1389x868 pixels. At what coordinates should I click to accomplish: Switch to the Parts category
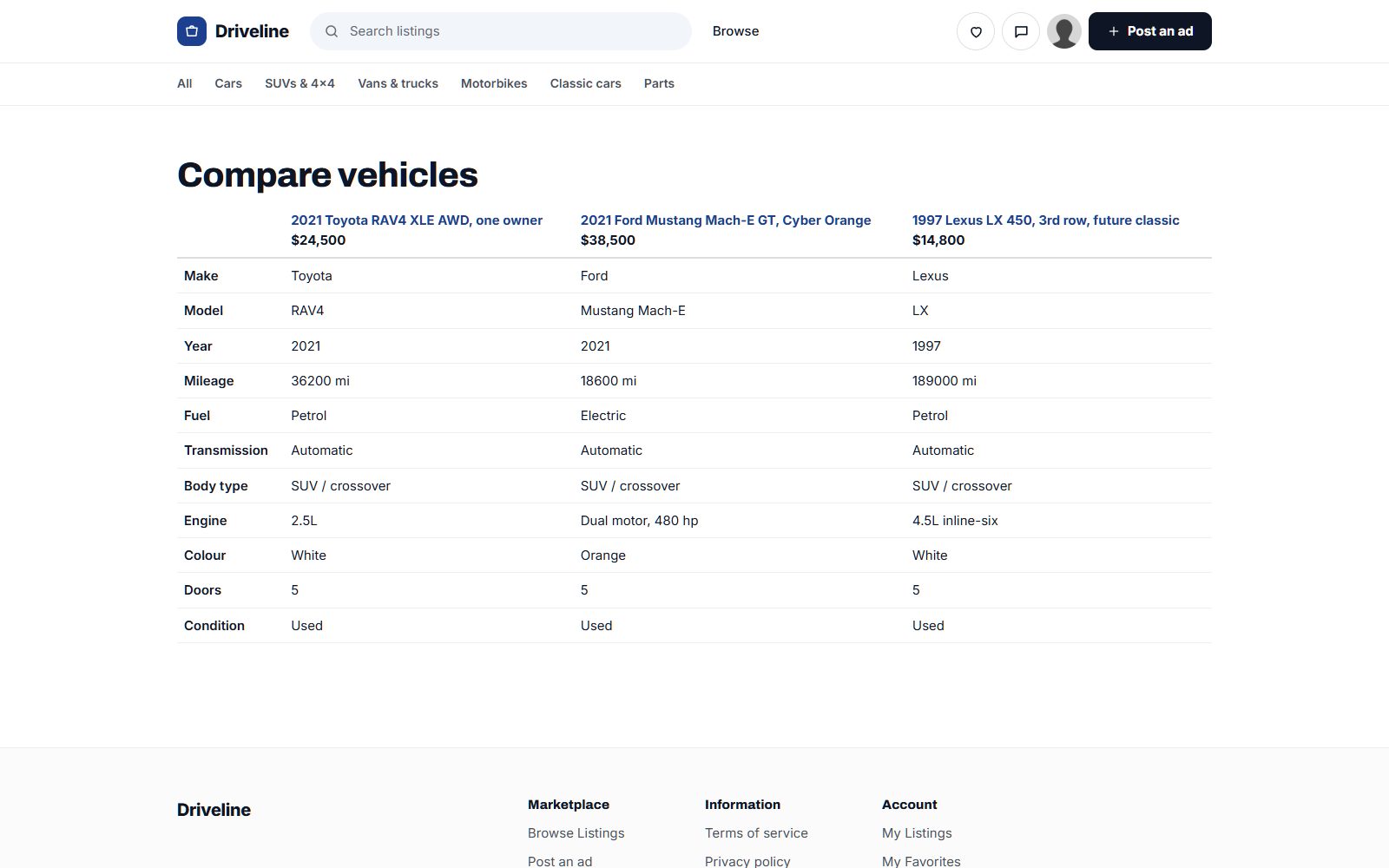pos(659,83)
